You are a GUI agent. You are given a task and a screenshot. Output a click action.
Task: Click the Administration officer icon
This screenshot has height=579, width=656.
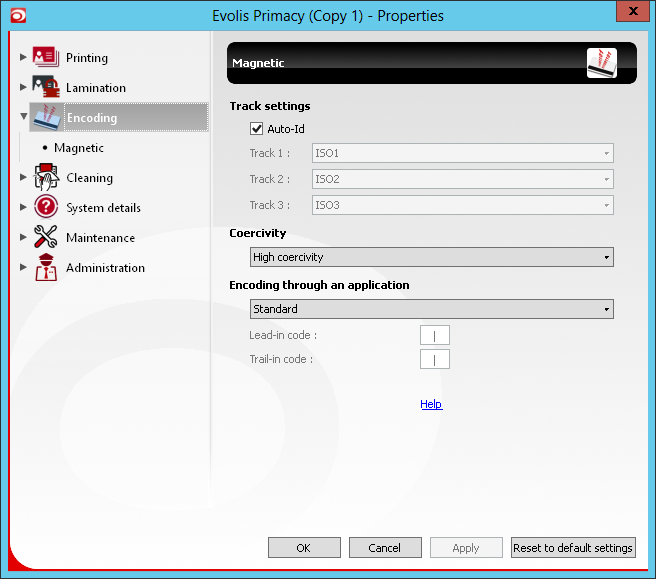click(x=46, y=267)
